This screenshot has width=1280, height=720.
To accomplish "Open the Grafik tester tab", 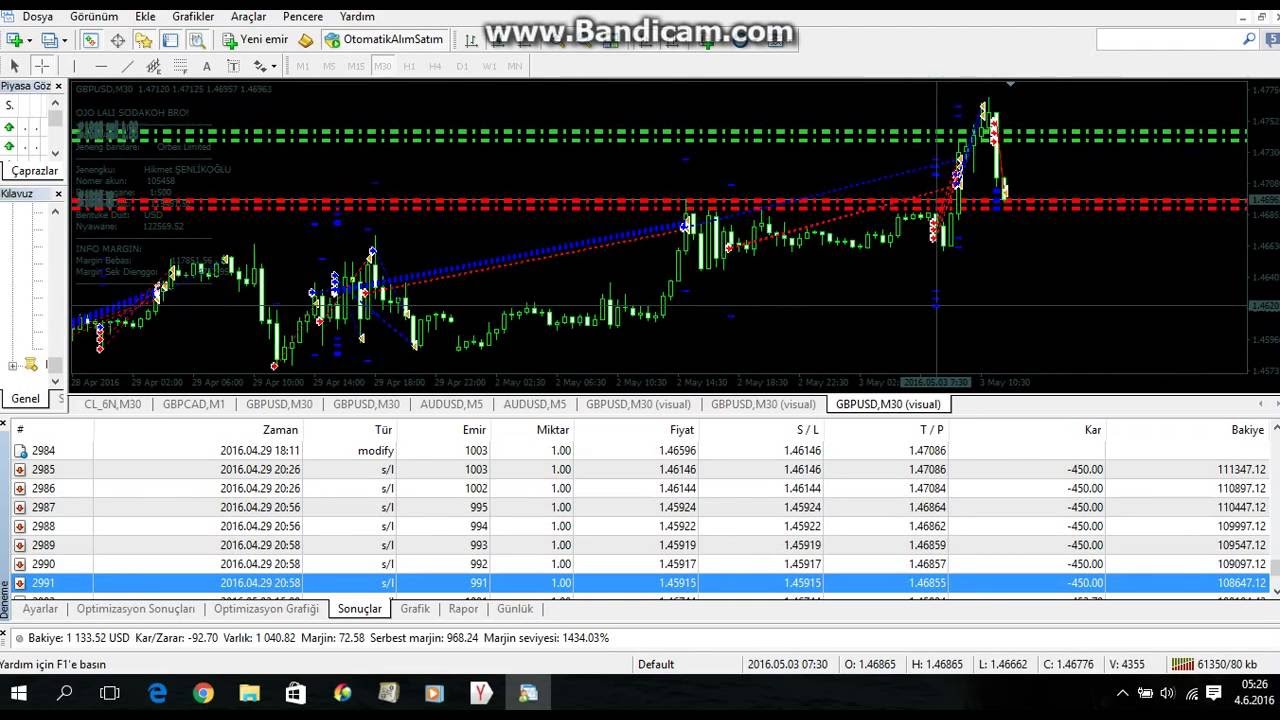I will [x=415, y=608].
